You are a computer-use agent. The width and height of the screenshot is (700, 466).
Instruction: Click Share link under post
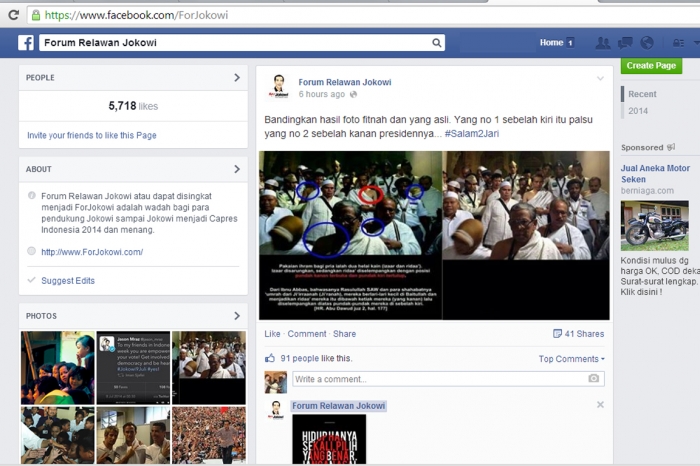[344, 334]
